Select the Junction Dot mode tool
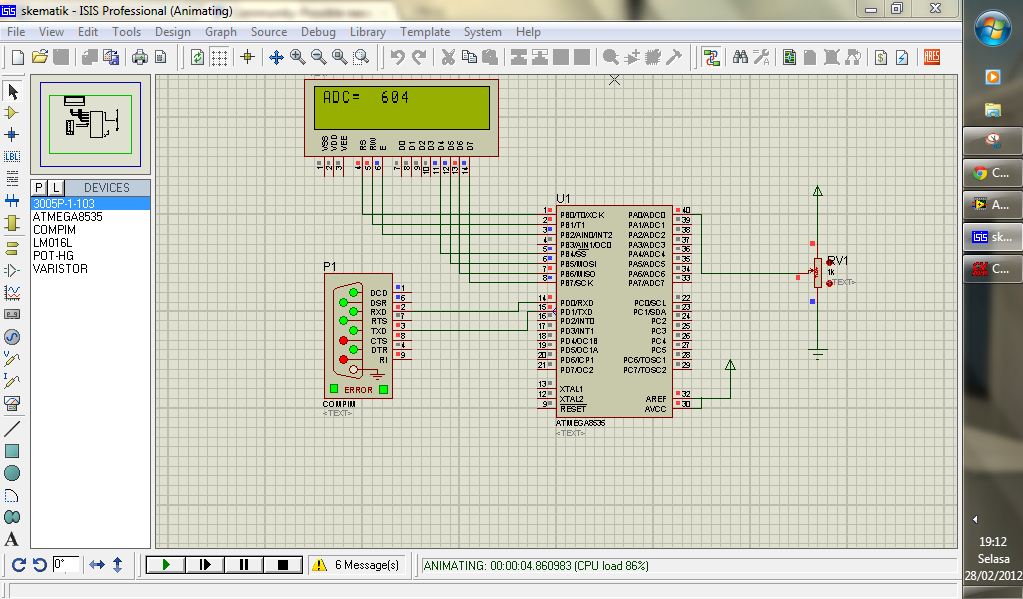1023x599 pixels. tap(12, 134)
